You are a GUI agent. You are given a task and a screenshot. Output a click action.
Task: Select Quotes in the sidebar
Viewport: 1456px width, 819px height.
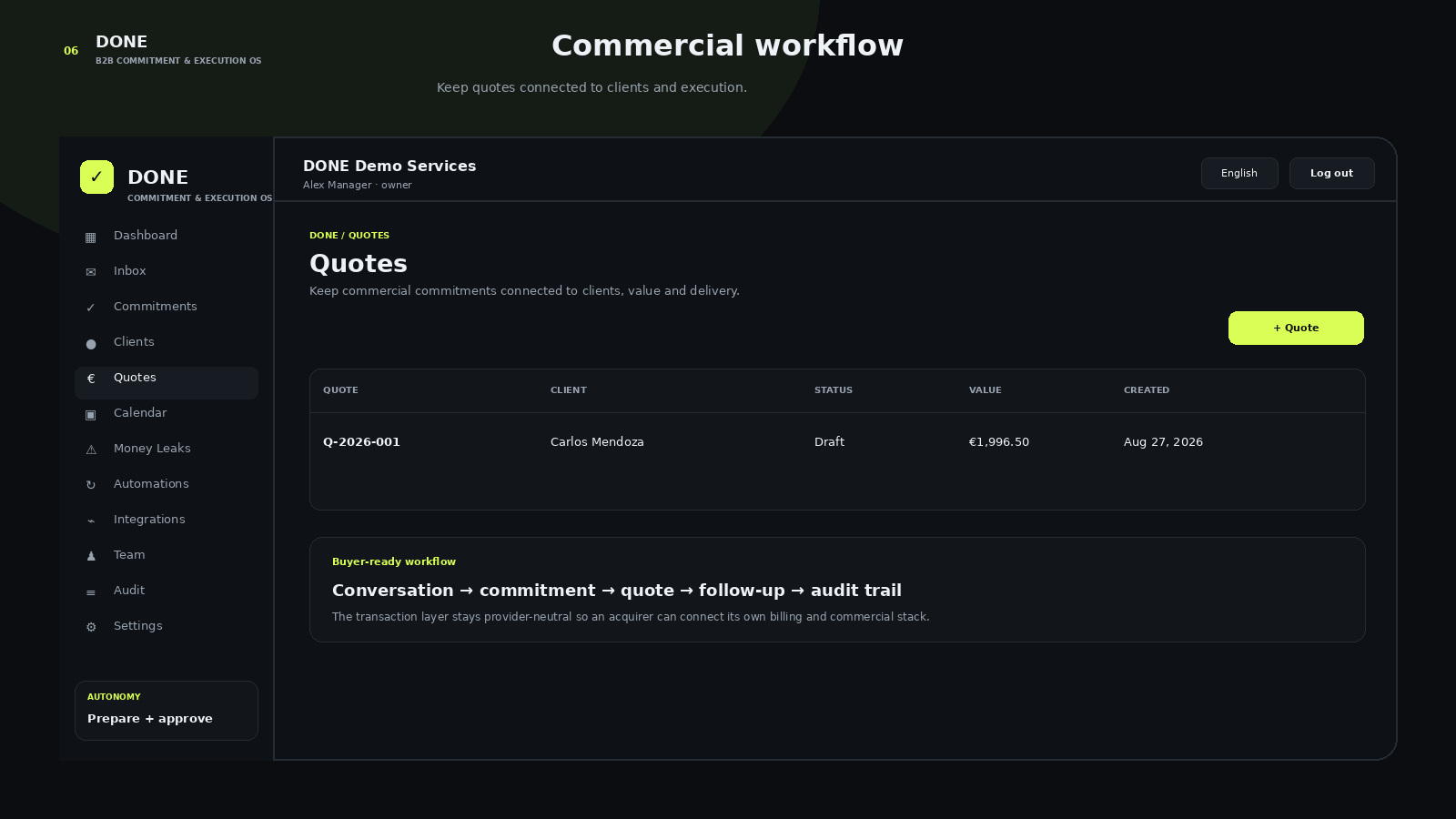point(167,383)
